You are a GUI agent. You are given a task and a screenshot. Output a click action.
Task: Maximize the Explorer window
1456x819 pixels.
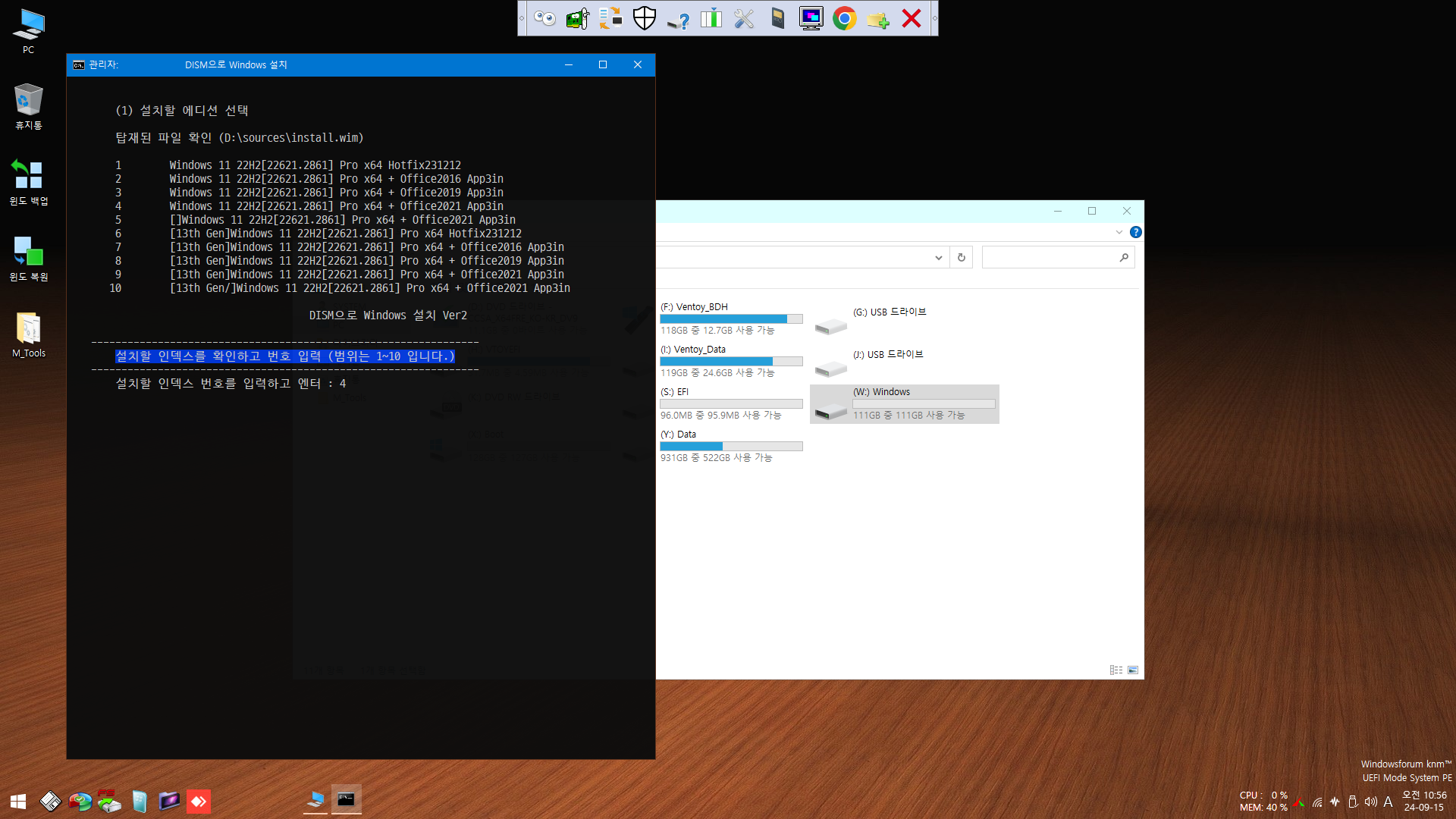[1092, 212]
